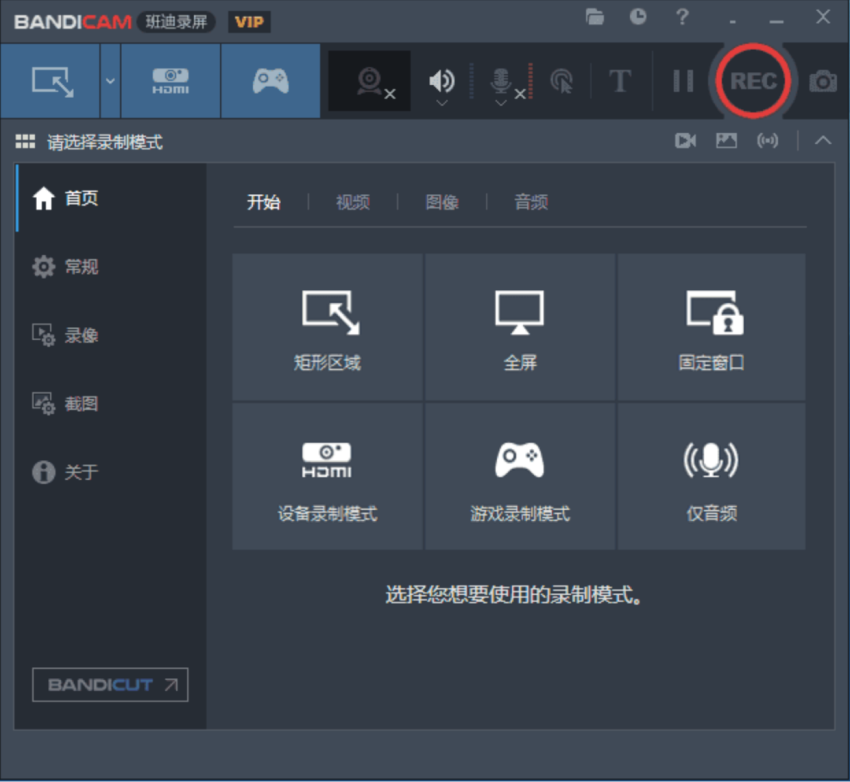Switch to the 视频 tab
Screen dimensions: 850x782
pos(353,202)
